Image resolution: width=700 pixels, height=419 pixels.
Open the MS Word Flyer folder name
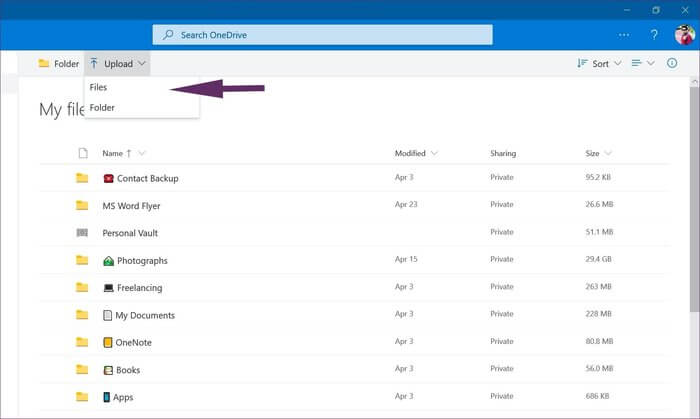click(x=131, y=206)
